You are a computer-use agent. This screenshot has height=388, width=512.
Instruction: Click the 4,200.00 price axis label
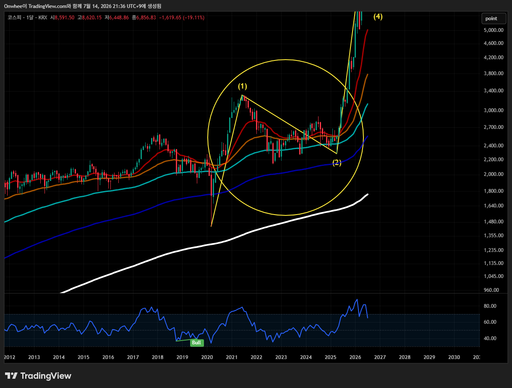(494, 57)
